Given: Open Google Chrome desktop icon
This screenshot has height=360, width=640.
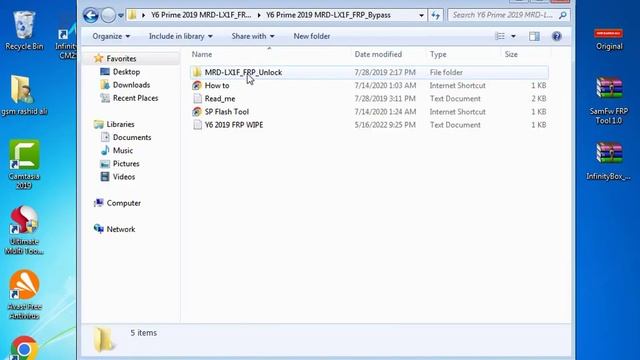Looking at the screenshot, I should coord(24,348).
